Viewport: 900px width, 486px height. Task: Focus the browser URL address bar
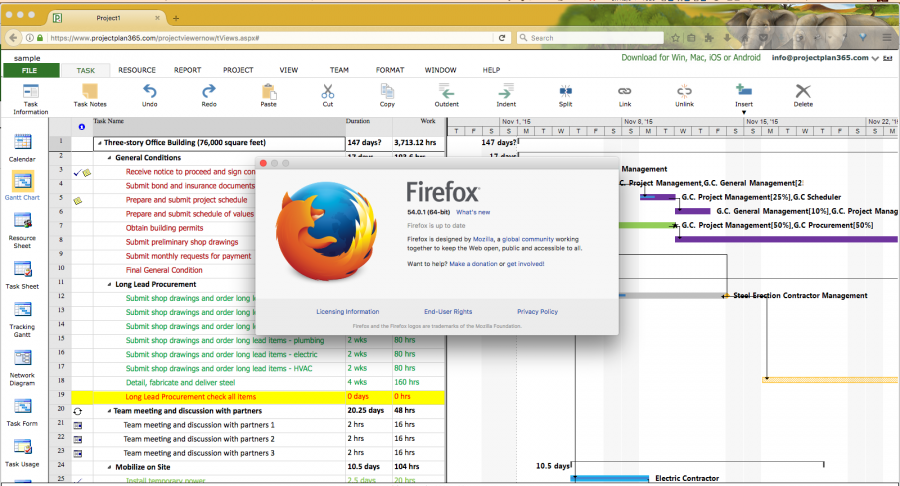tap(270, 38)
